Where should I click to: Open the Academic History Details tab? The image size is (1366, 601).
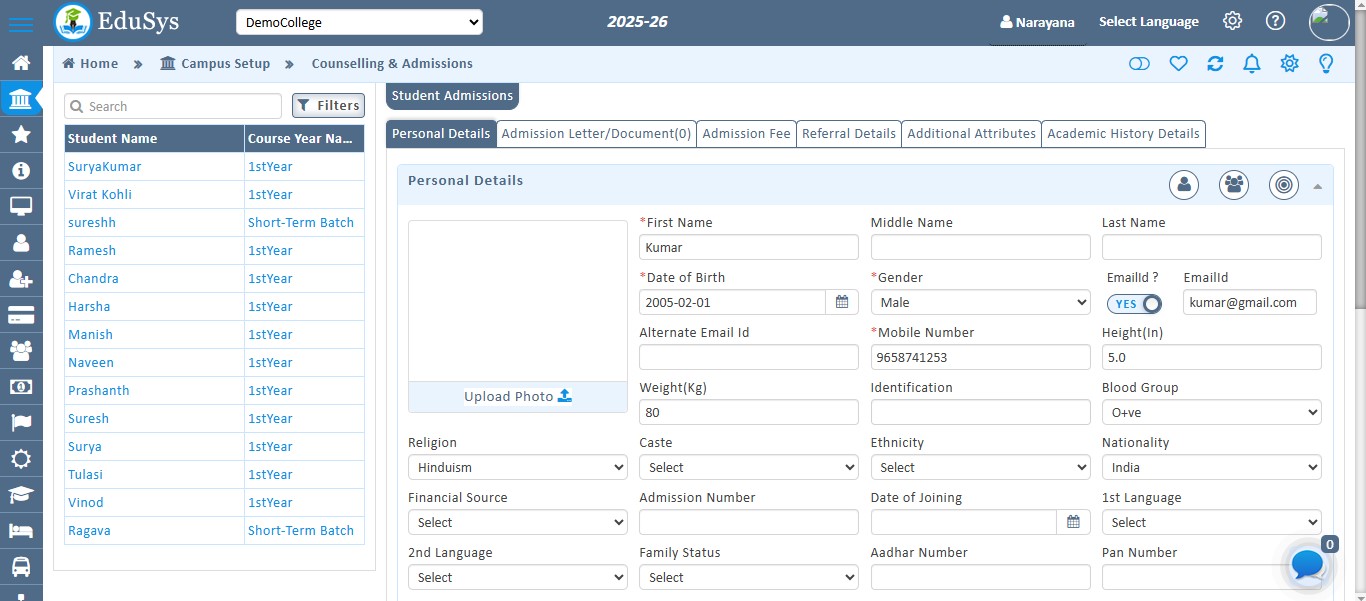[1123, 133]
